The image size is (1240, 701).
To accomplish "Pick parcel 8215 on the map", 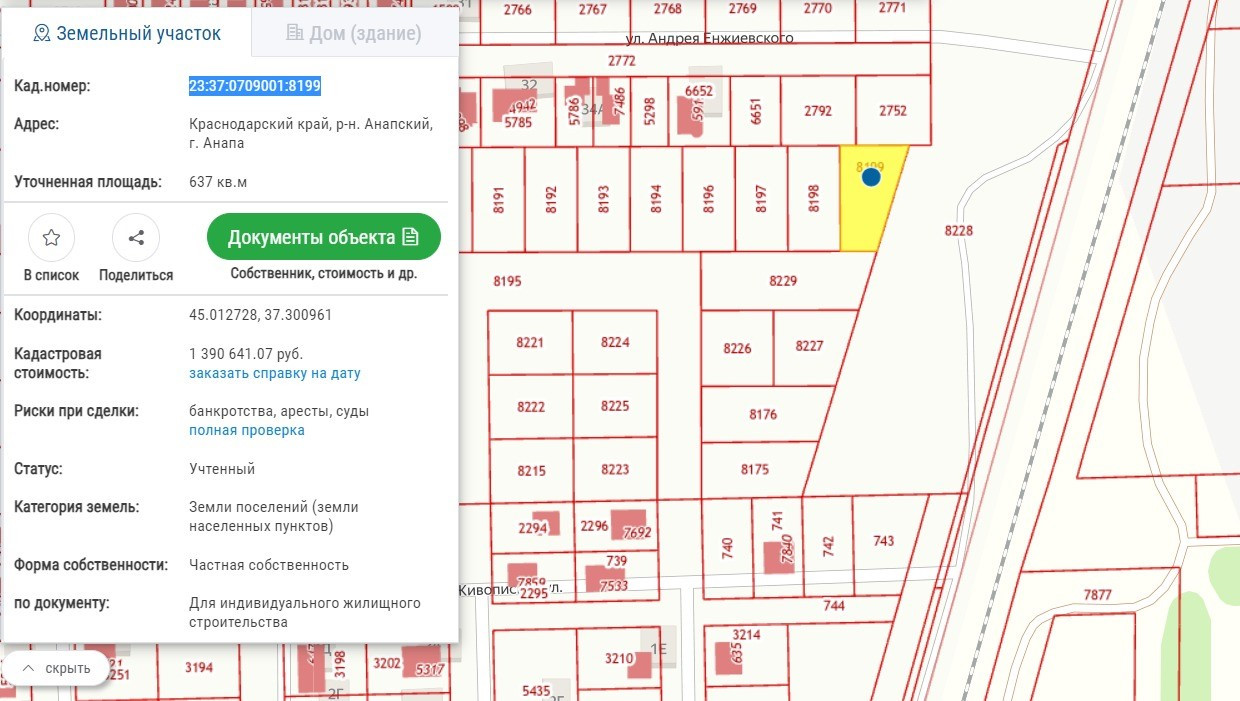I will (531, 471).
